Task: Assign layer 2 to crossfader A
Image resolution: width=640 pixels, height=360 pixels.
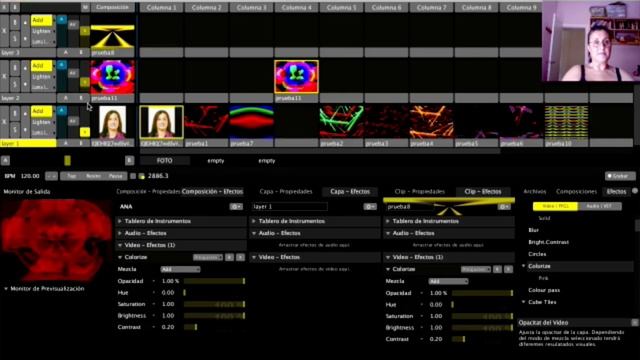Action: [66, 98]
